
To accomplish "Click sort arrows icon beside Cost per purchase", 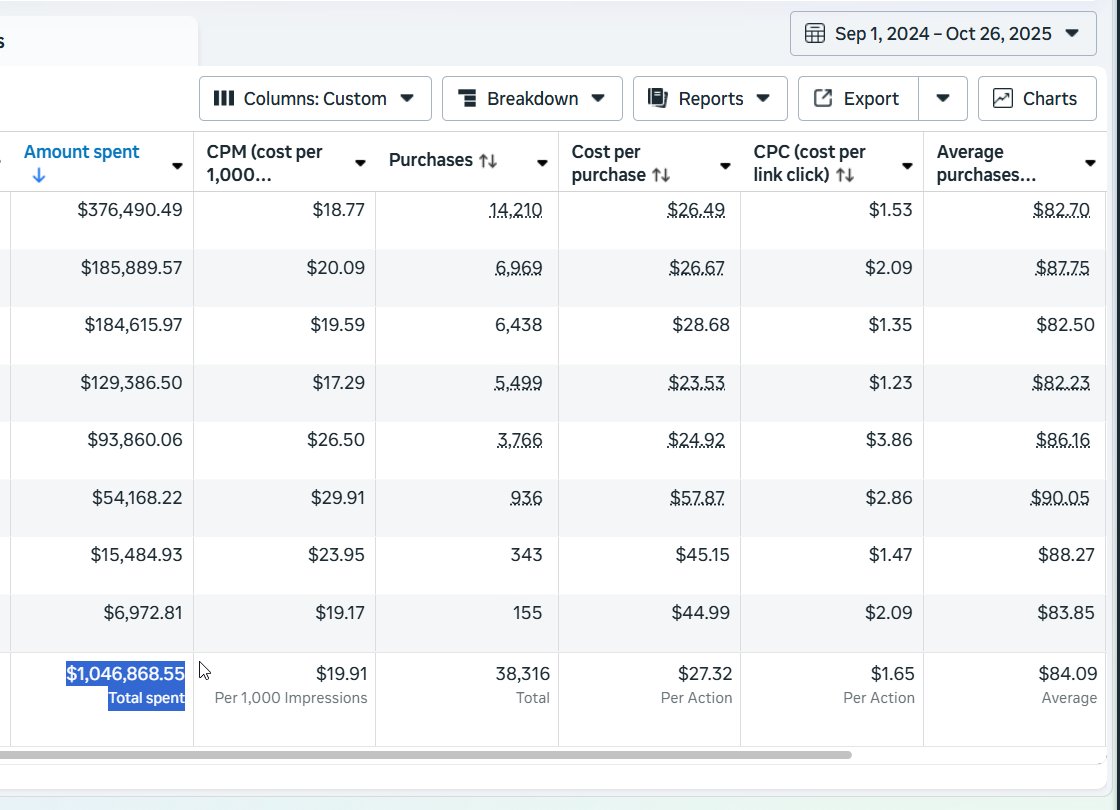I will click(661, 175).
